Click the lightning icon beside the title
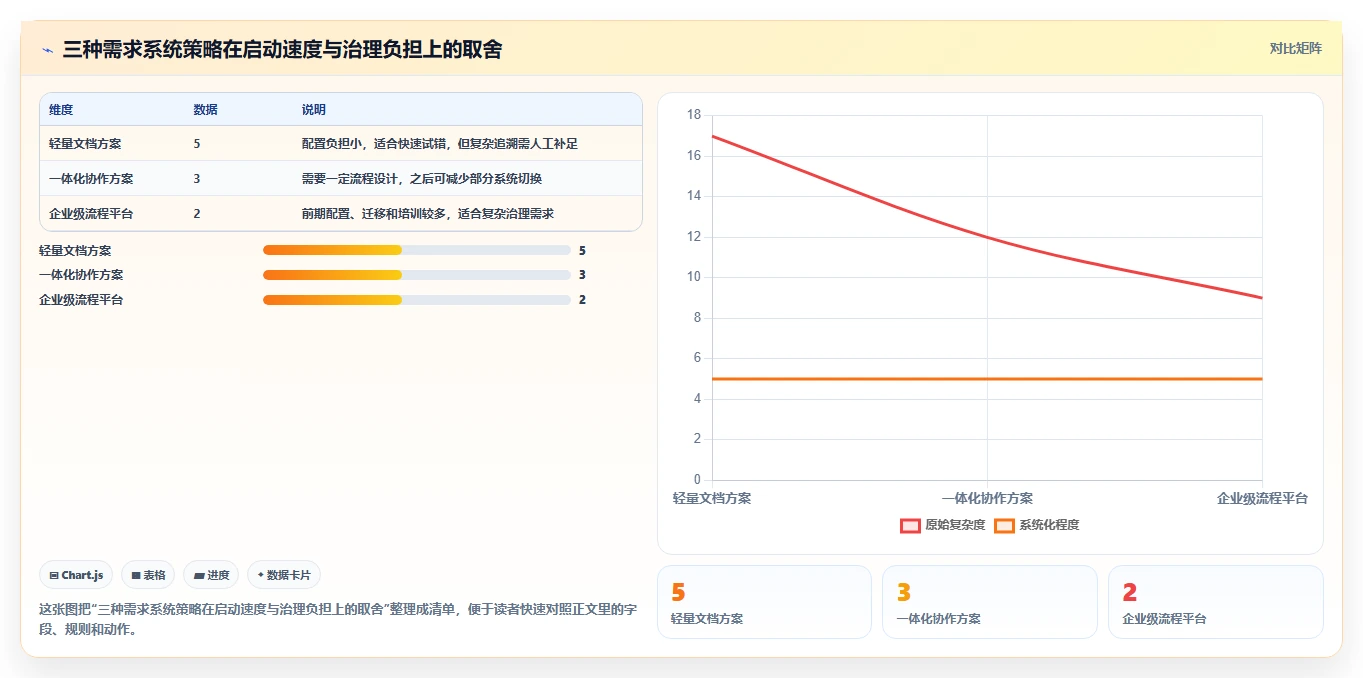Image resolution: width=1363 pixels, height=678 pixels. click(x=48, y=49)
